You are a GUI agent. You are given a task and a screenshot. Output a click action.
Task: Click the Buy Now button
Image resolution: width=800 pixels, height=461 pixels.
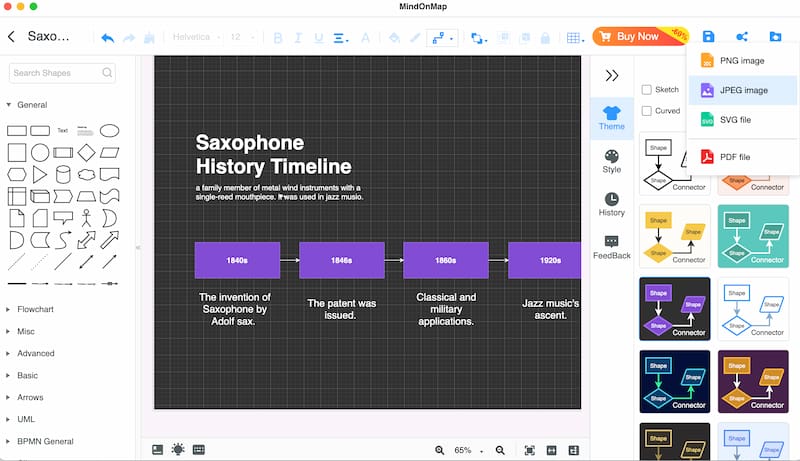(640, 36)
